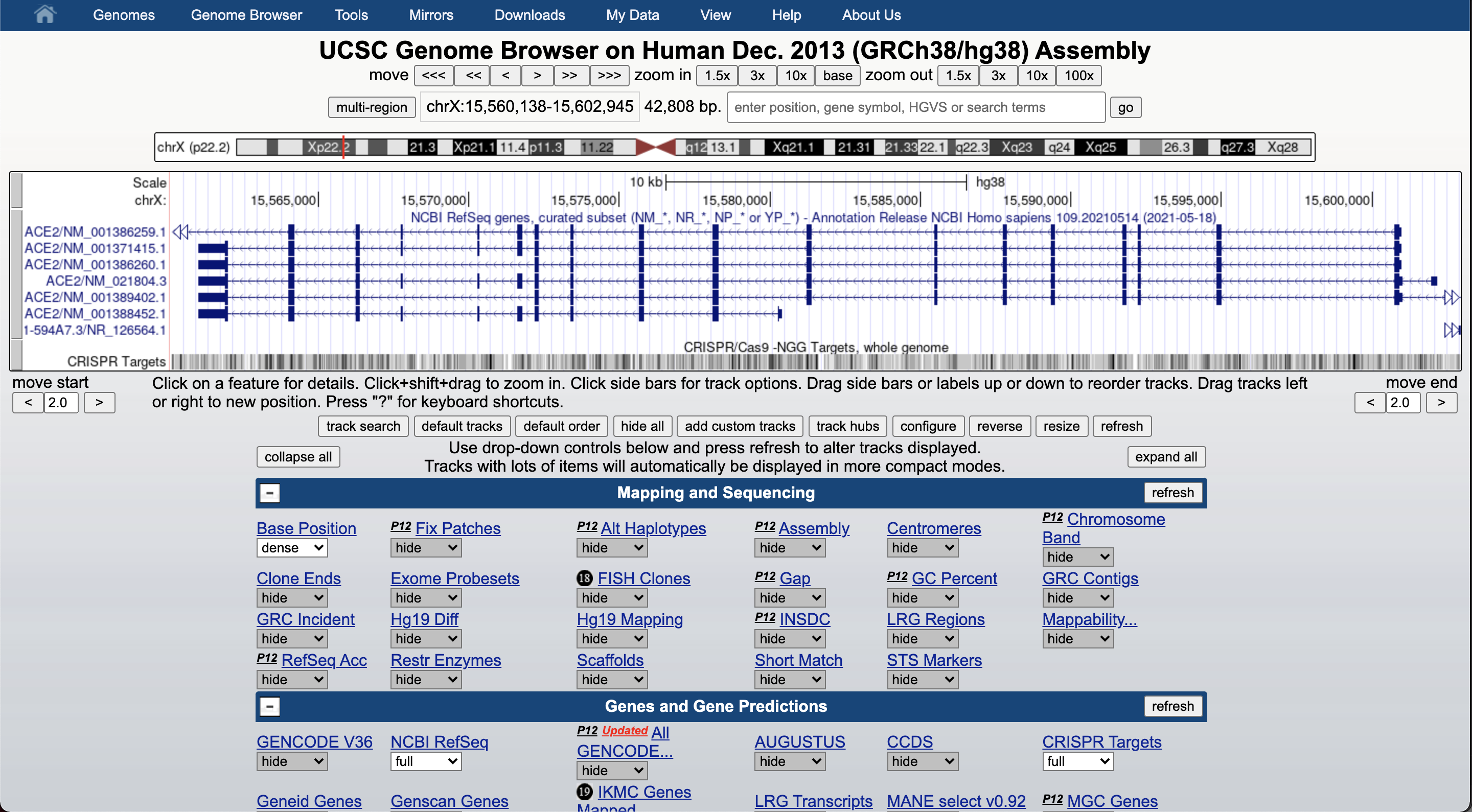Screen dimensions: 1472x812
Task: Click double left arrows on ACE2 NM_001386259.1 track
Action: 180,232
